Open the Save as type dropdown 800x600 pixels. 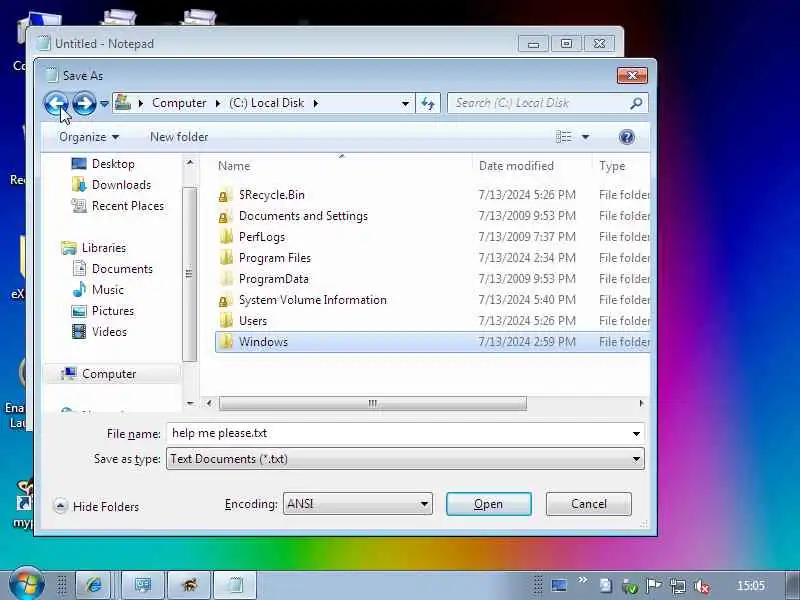405,459
